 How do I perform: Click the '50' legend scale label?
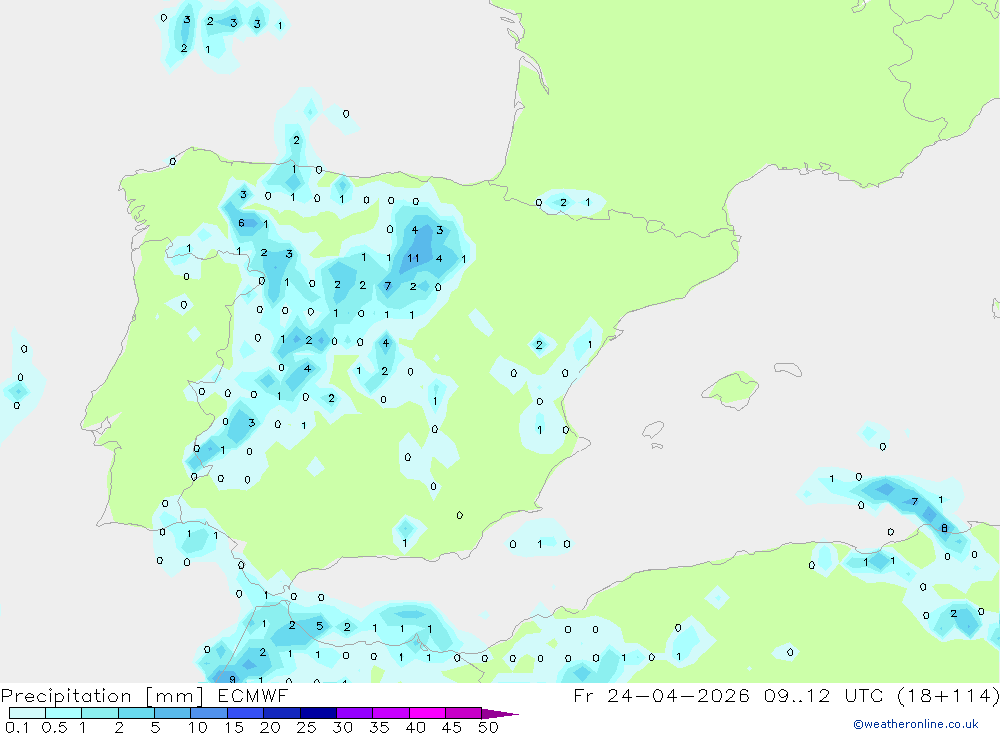point(489,727)
